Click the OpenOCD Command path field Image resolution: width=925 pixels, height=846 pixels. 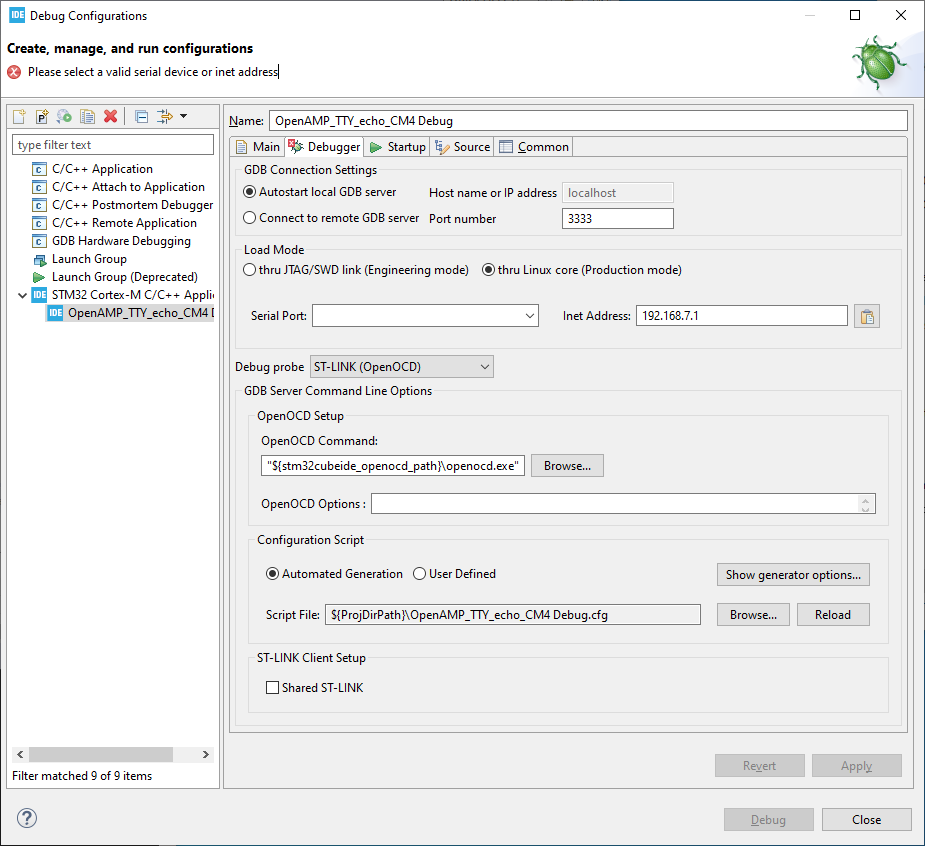[393, 466]
